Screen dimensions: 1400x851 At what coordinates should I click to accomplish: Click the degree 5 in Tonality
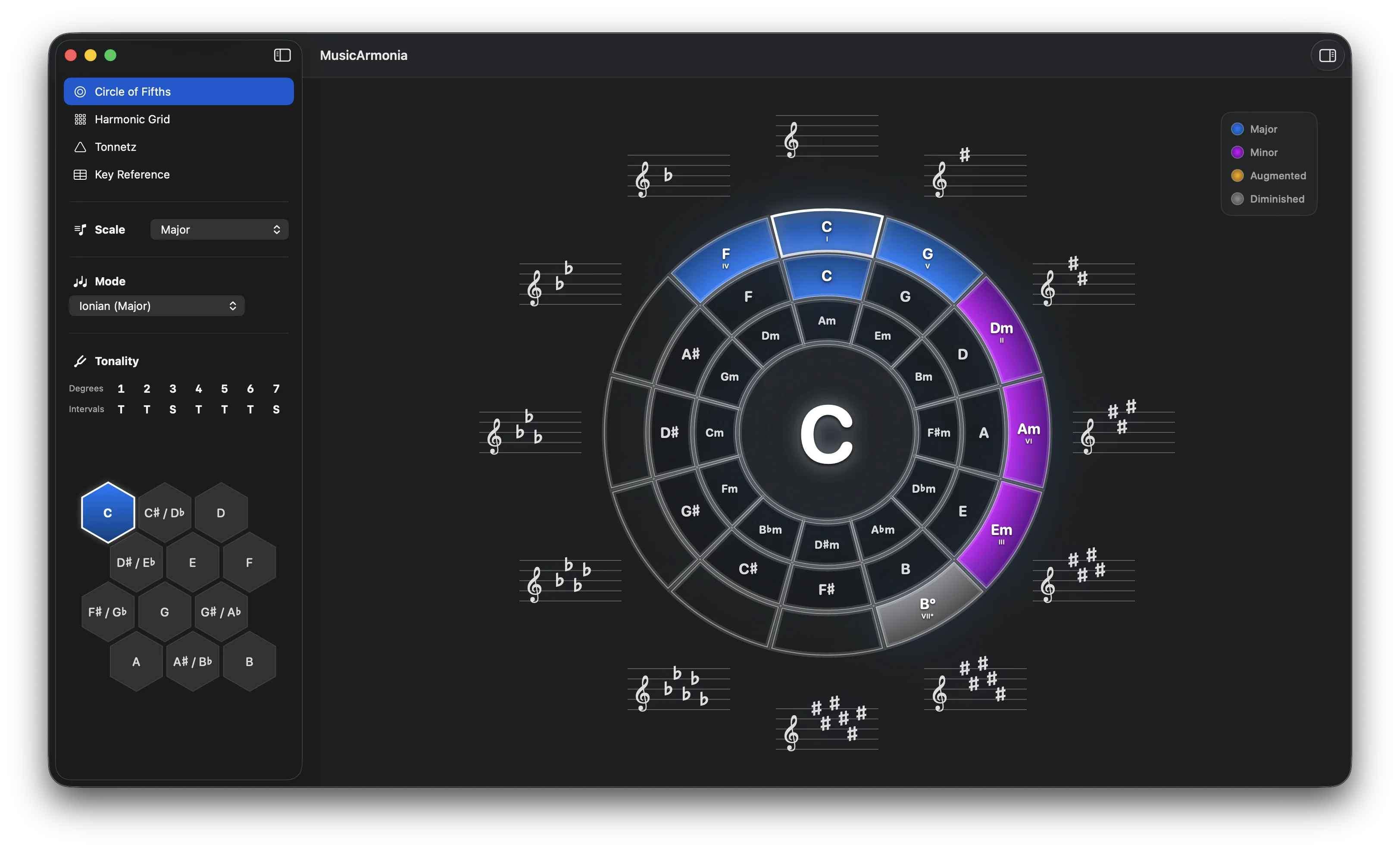[x=225, y=388]
